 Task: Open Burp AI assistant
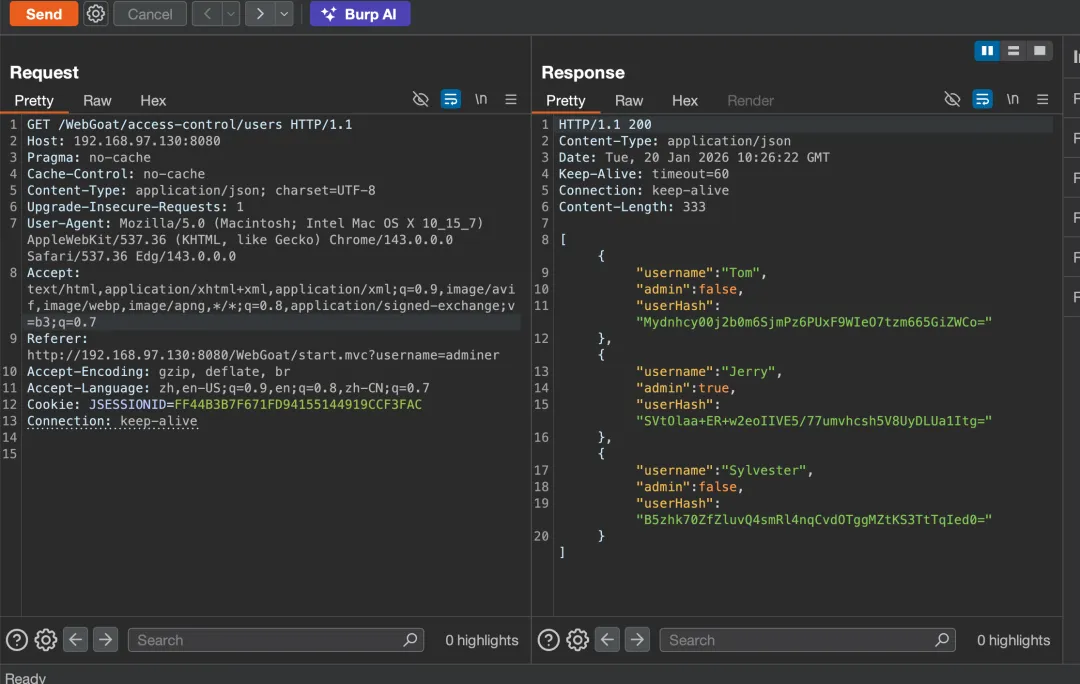point(360,14)
